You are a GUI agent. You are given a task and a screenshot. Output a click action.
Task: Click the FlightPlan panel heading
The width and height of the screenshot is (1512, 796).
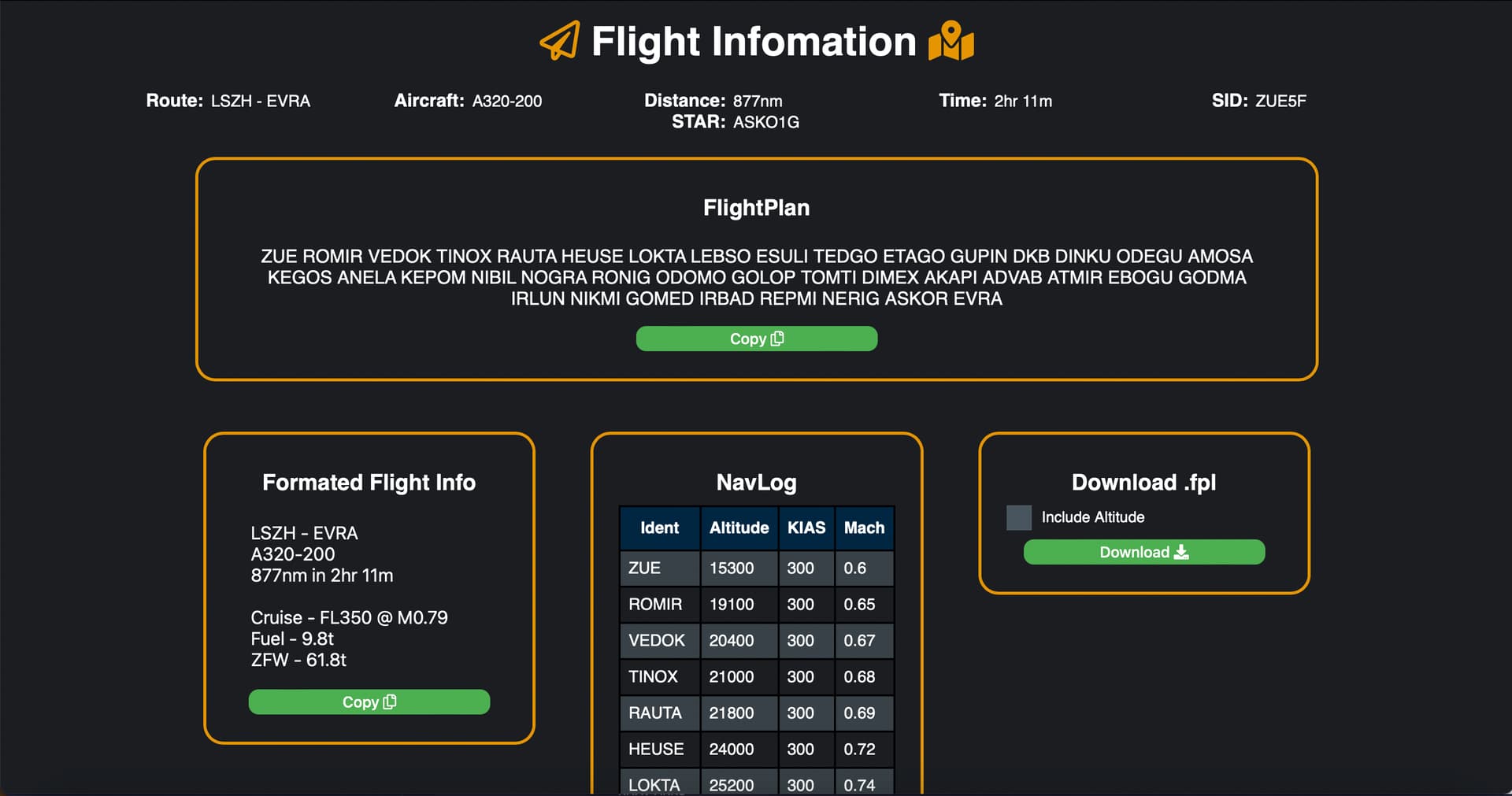click(757, 208)
